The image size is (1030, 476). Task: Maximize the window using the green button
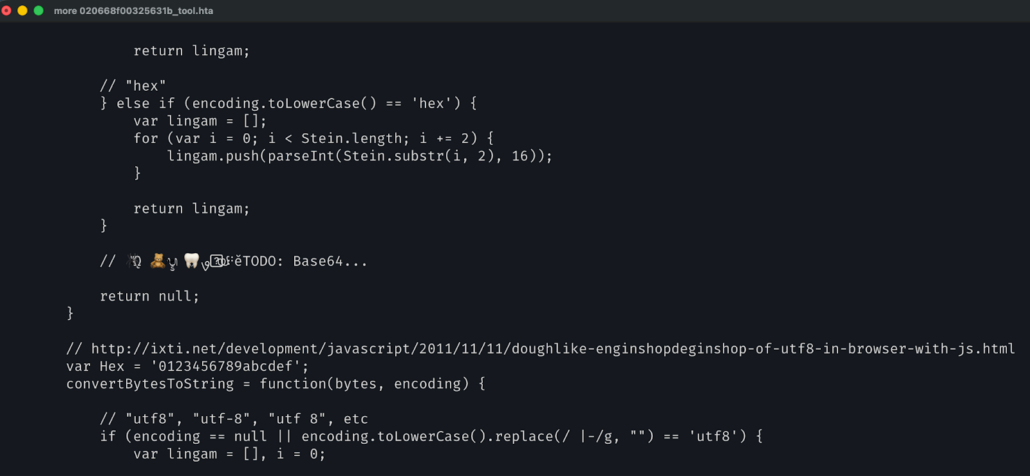[x=39, y=11]
